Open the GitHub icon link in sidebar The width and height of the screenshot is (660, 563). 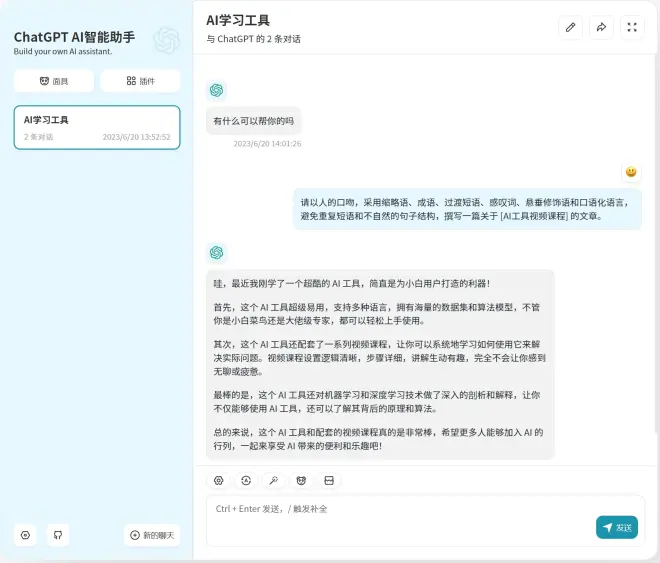point(58,535)
